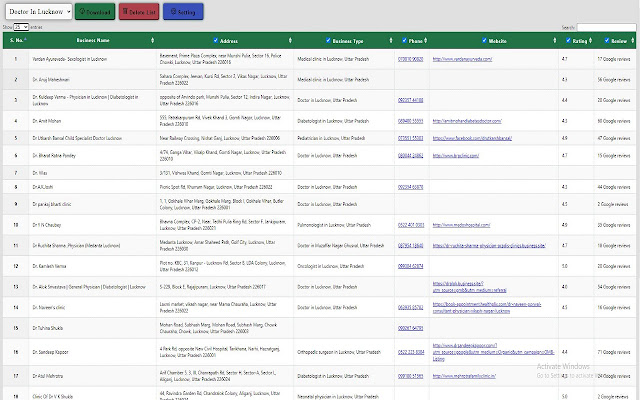The image size is (640, 400).
Task: Select the Dr. Vilas name cell
Action: [x=92, y=173]
